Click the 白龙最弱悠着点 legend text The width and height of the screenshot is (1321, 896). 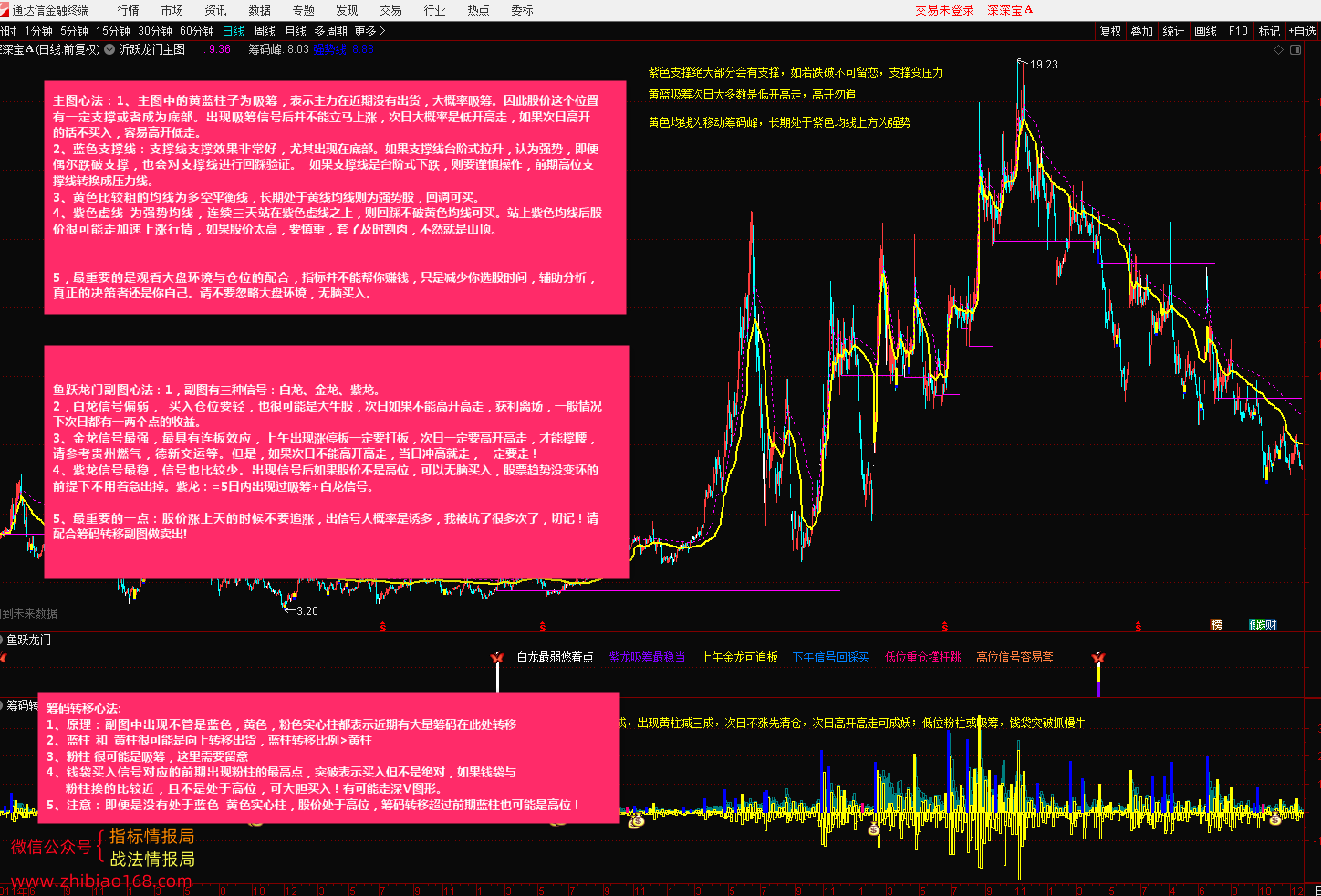point(555,657)
